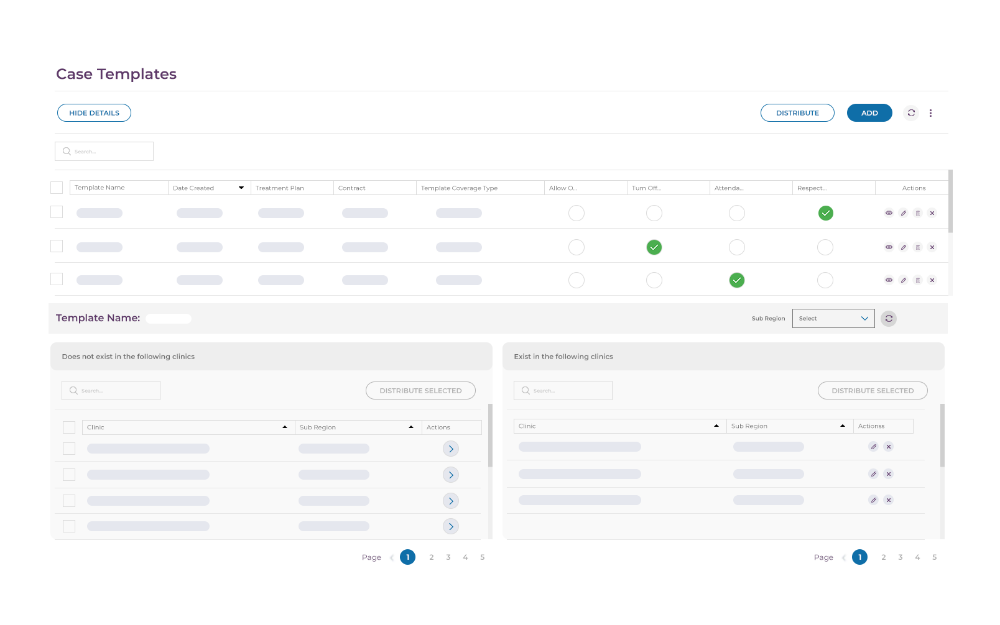The image size is (1000, 625).
Task: Check the second template row checkbox
Action: pyautogui.click(x=57, y=246)
